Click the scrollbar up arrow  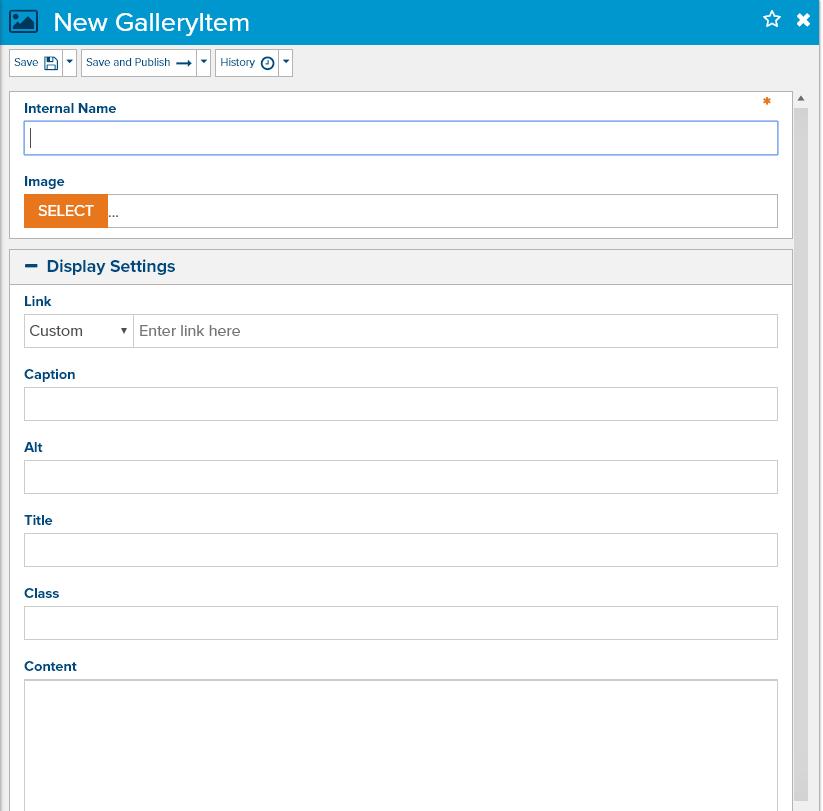coord(801,99)
